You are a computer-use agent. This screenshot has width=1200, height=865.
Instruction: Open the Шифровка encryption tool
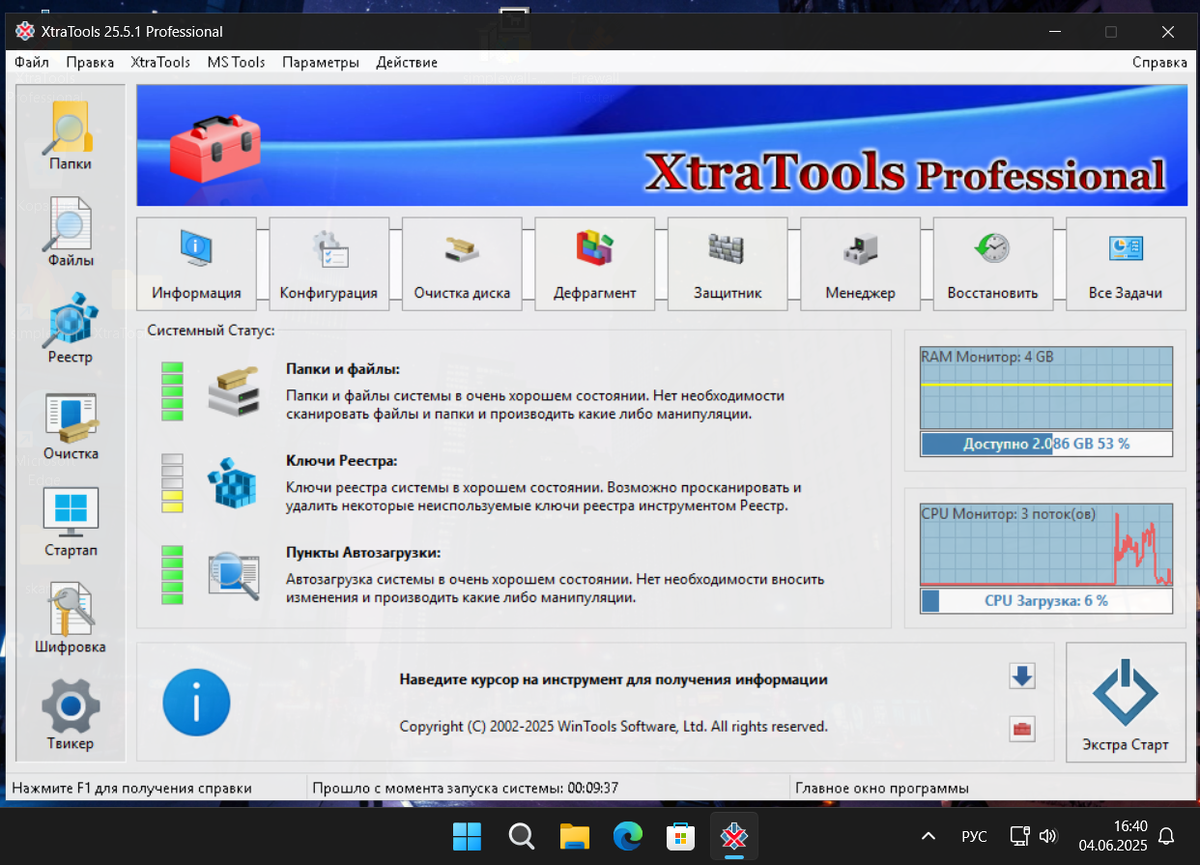coord(70,619)
